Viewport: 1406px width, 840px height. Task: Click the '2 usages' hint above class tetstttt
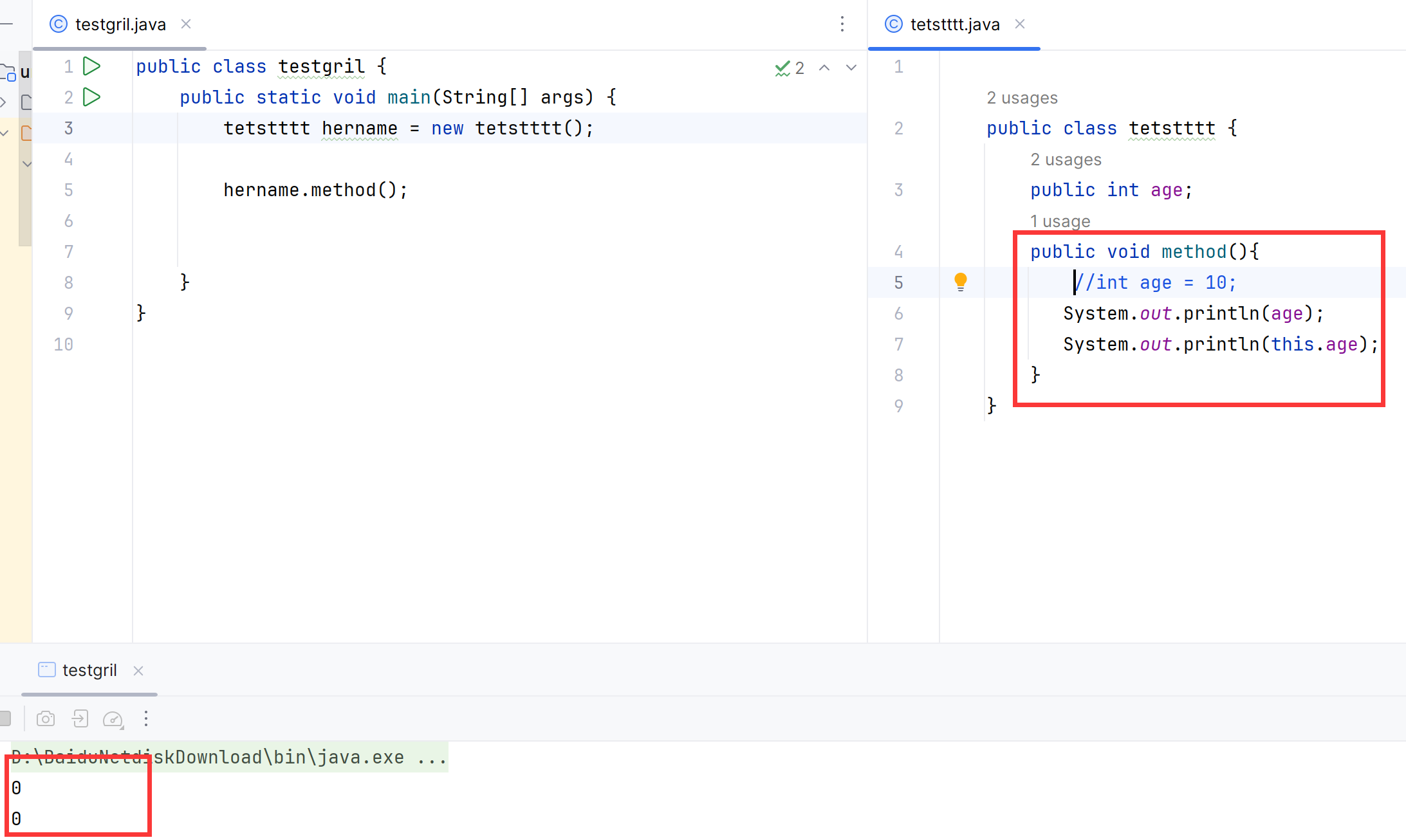tap(1022, 98)
